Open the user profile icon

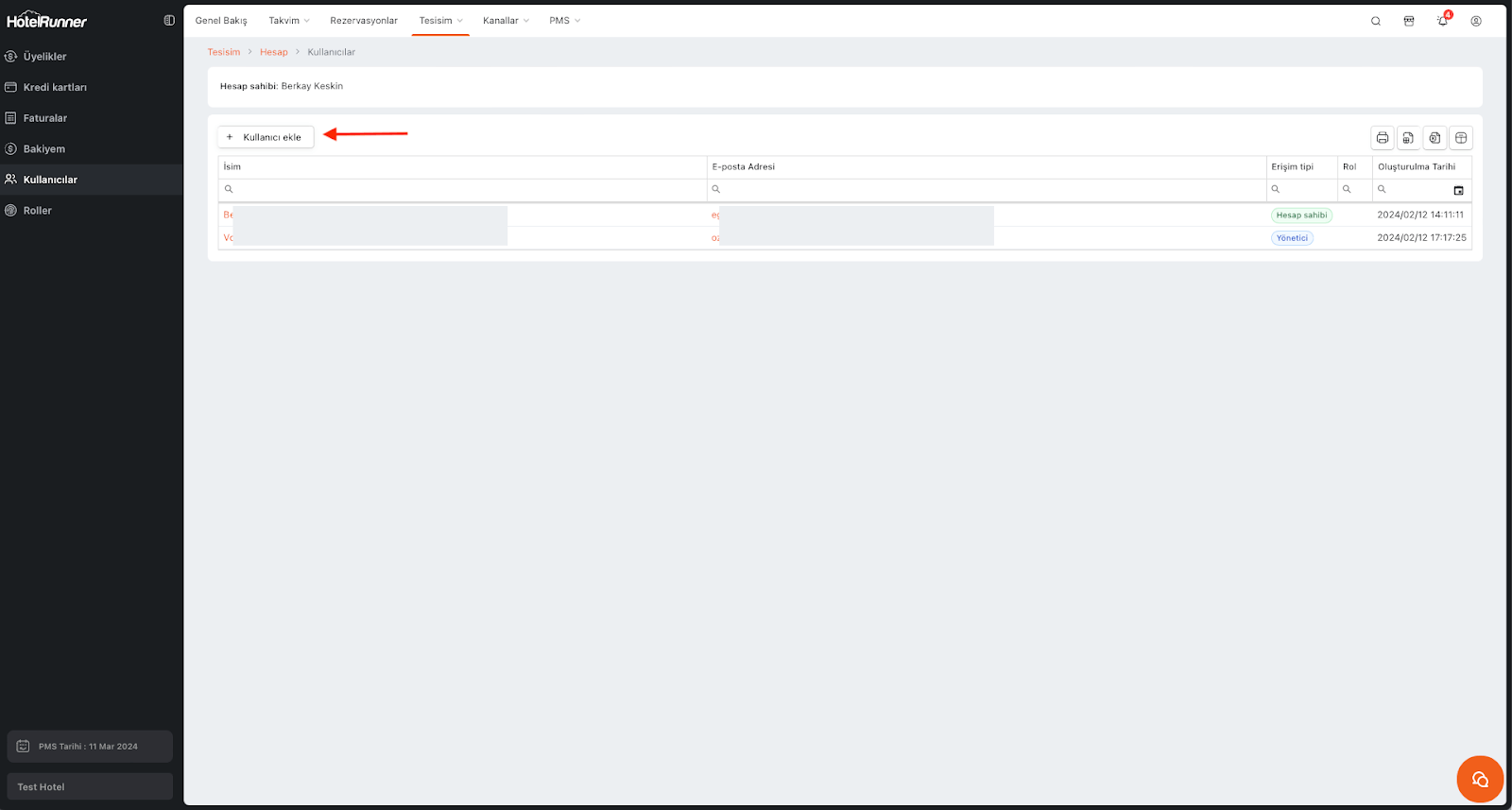[x=1476, y=21]
